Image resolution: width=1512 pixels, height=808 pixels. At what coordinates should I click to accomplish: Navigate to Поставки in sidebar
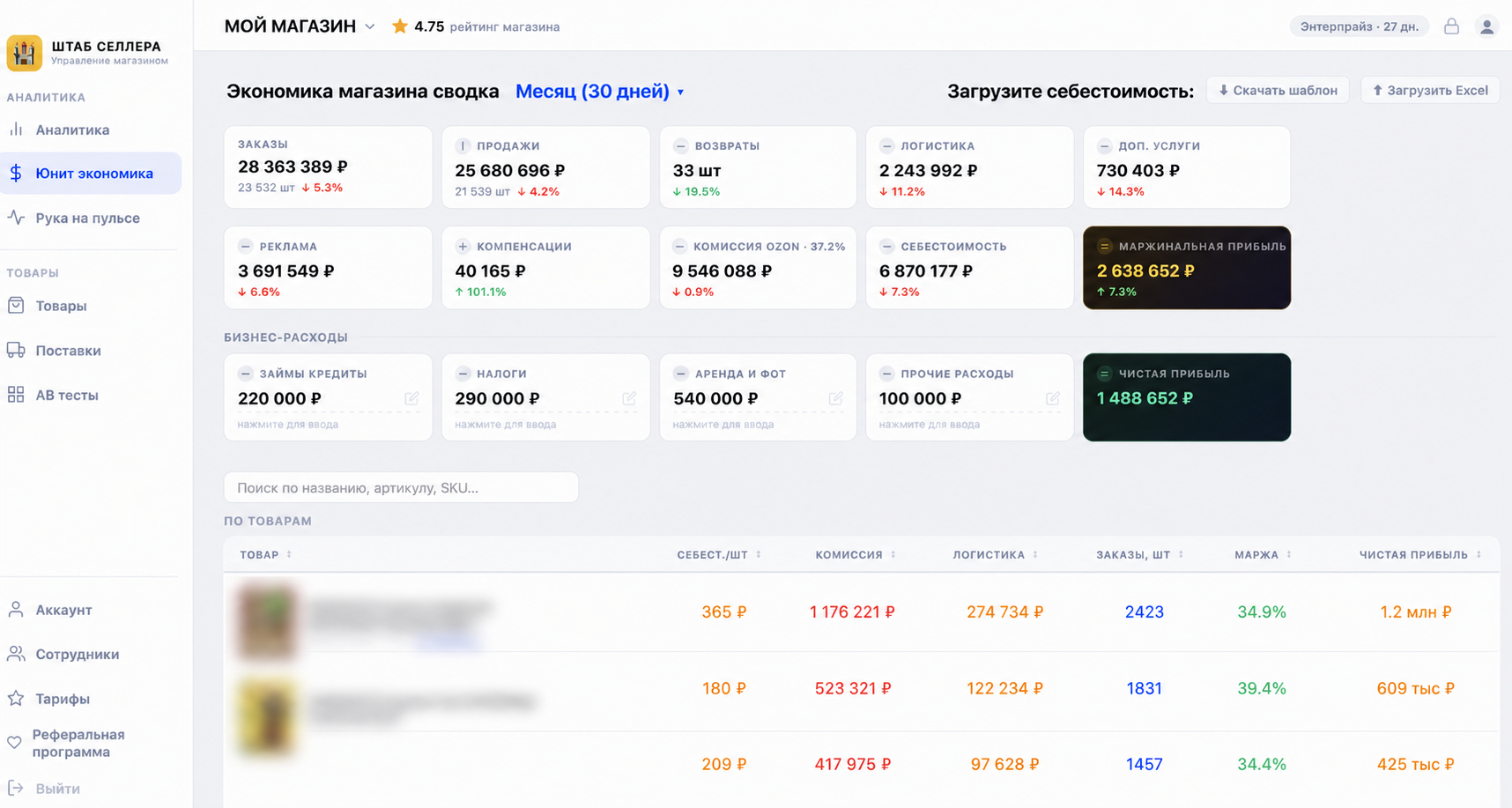tap(91, 351)
